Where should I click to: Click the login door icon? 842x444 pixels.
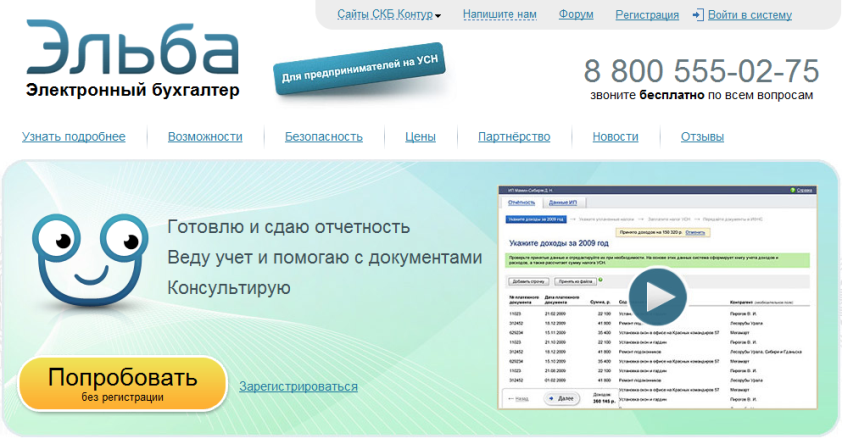click(698, 15)
